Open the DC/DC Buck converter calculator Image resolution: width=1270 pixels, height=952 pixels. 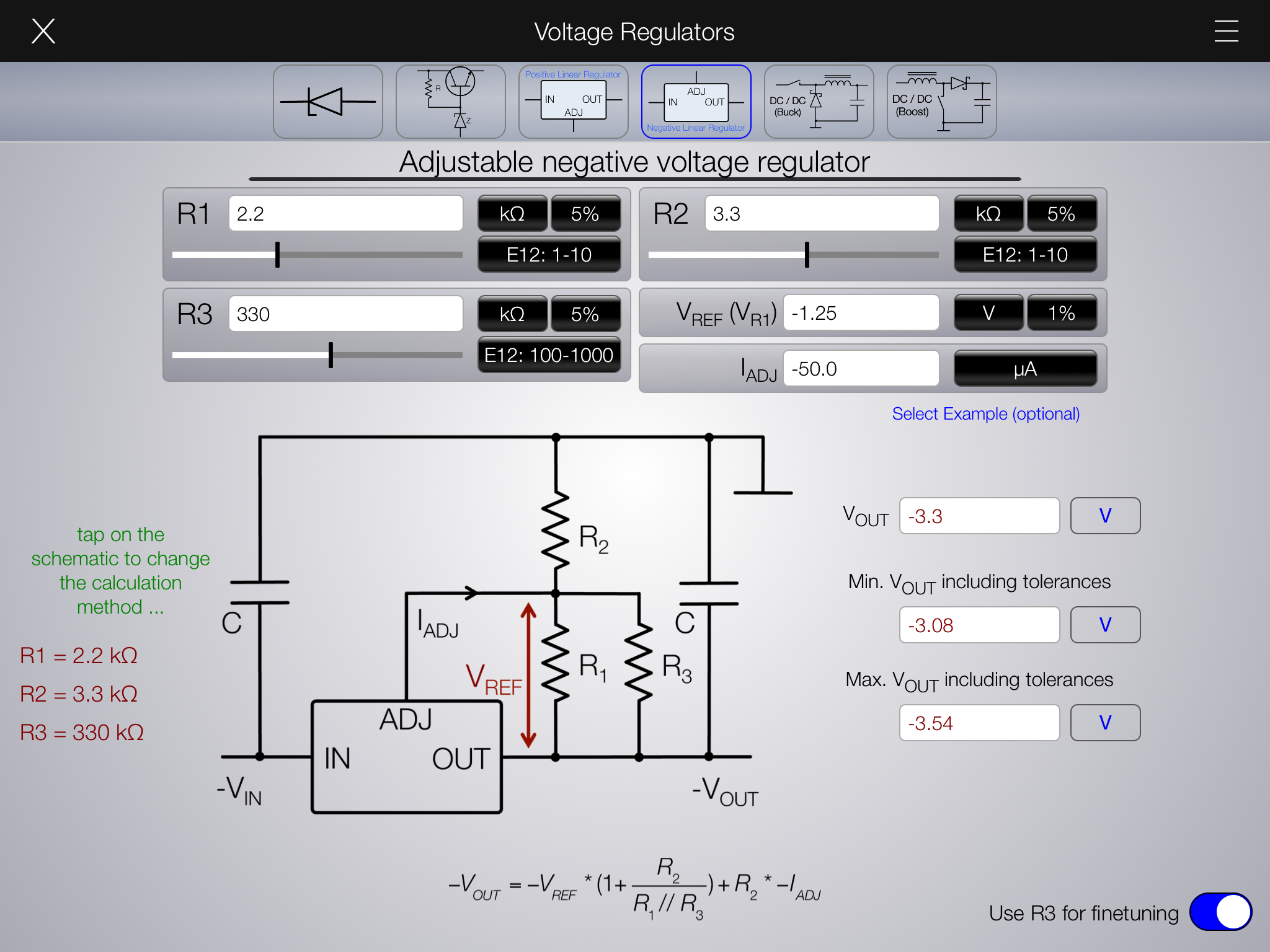pos(819,102)
